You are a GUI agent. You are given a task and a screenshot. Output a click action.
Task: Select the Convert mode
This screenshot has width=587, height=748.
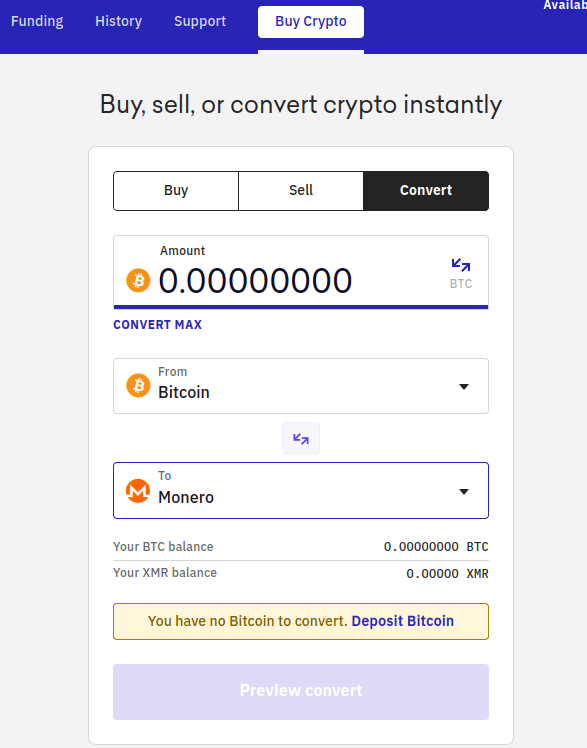point(426,190)
